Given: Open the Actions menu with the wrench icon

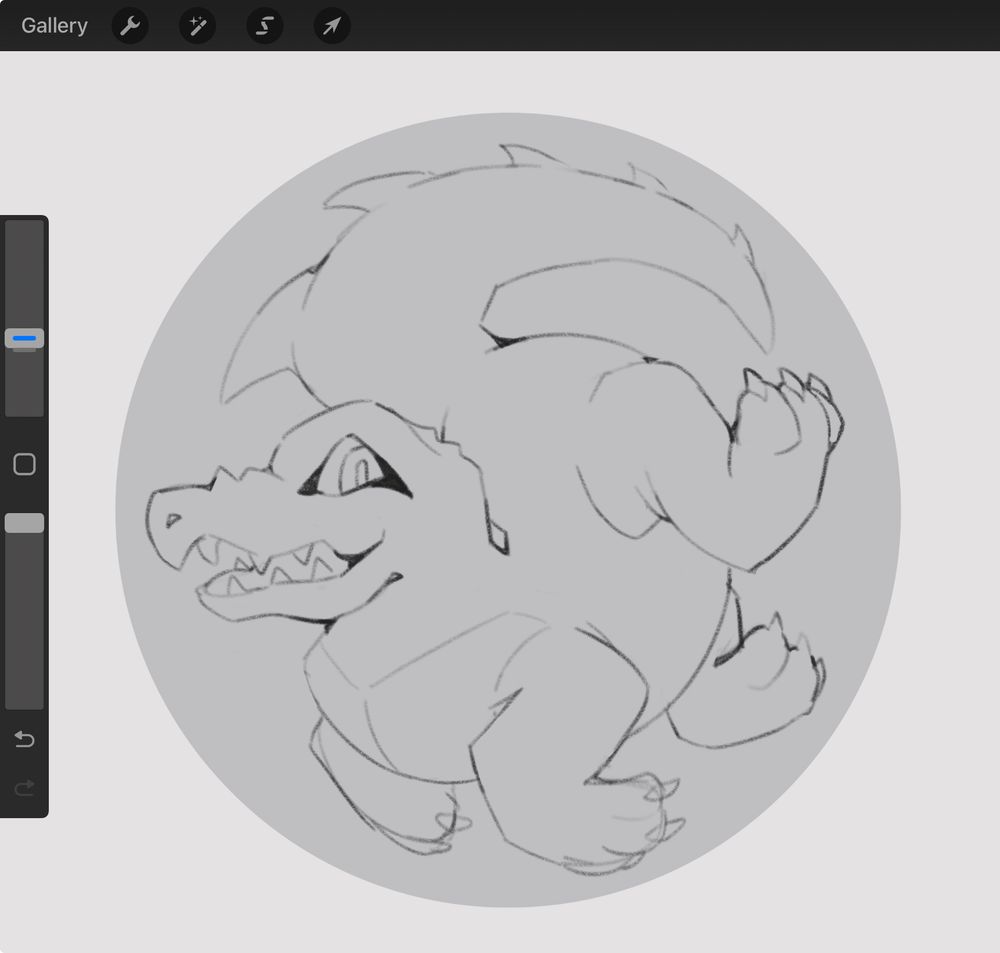Looking at the screenshot, I should 130,26.
